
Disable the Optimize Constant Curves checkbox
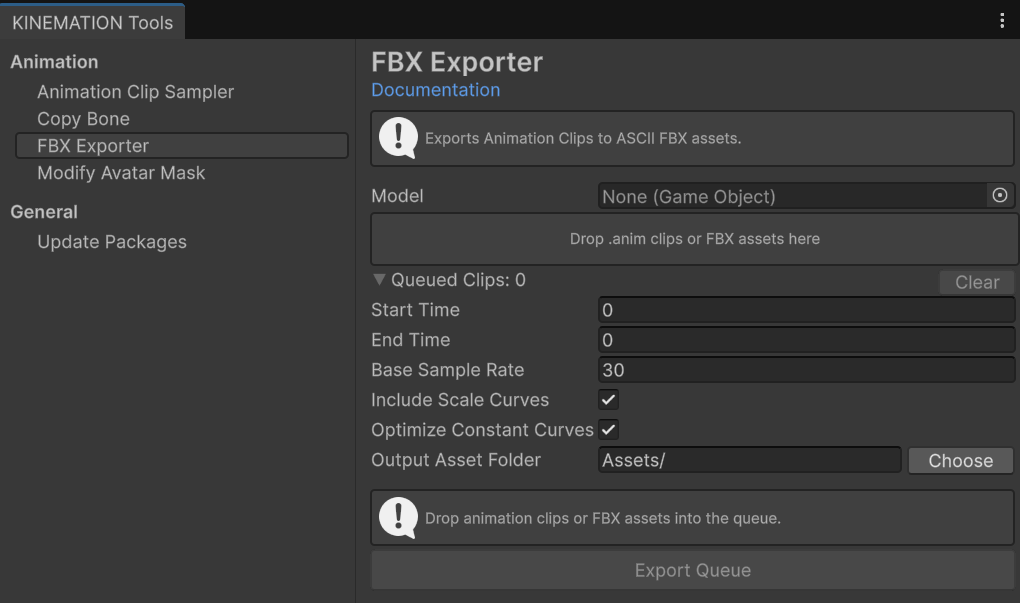609,429
